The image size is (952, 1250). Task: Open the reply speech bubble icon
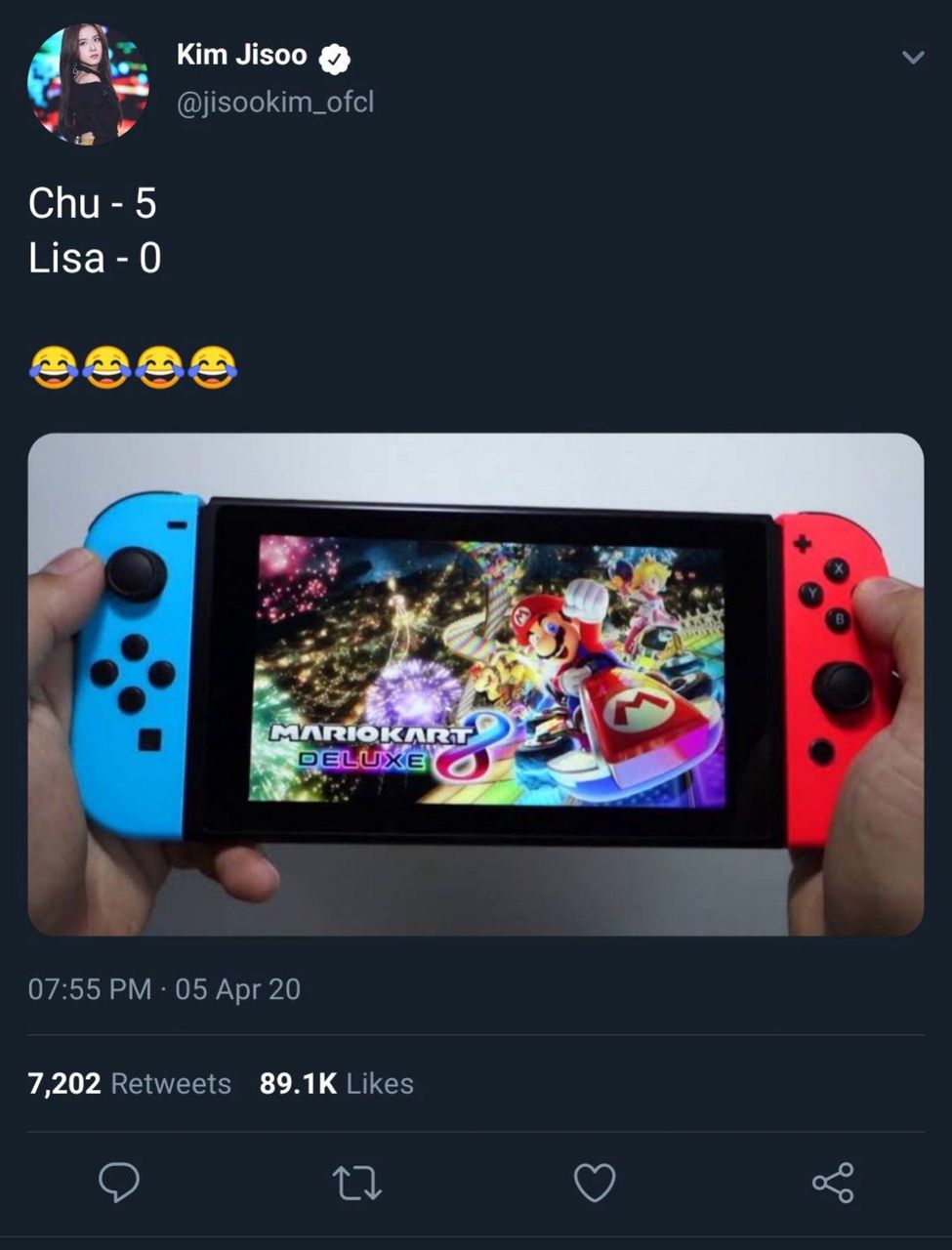[x=119, y=1183]
